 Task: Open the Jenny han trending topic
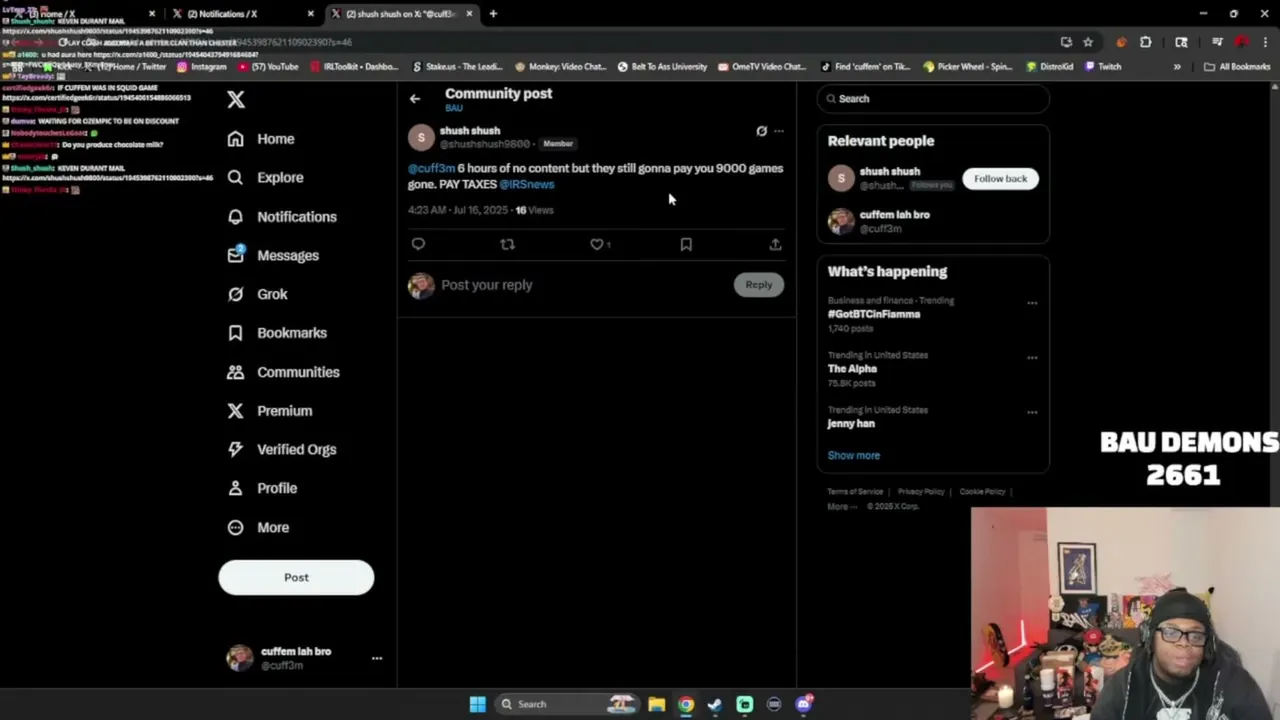click(851, 423)
